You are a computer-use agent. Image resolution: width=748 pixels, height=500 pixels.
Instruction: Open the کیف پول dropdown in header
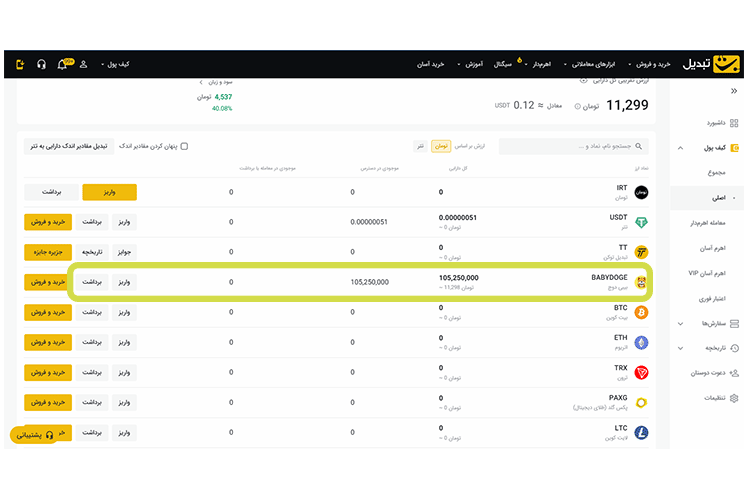(116, 64)
